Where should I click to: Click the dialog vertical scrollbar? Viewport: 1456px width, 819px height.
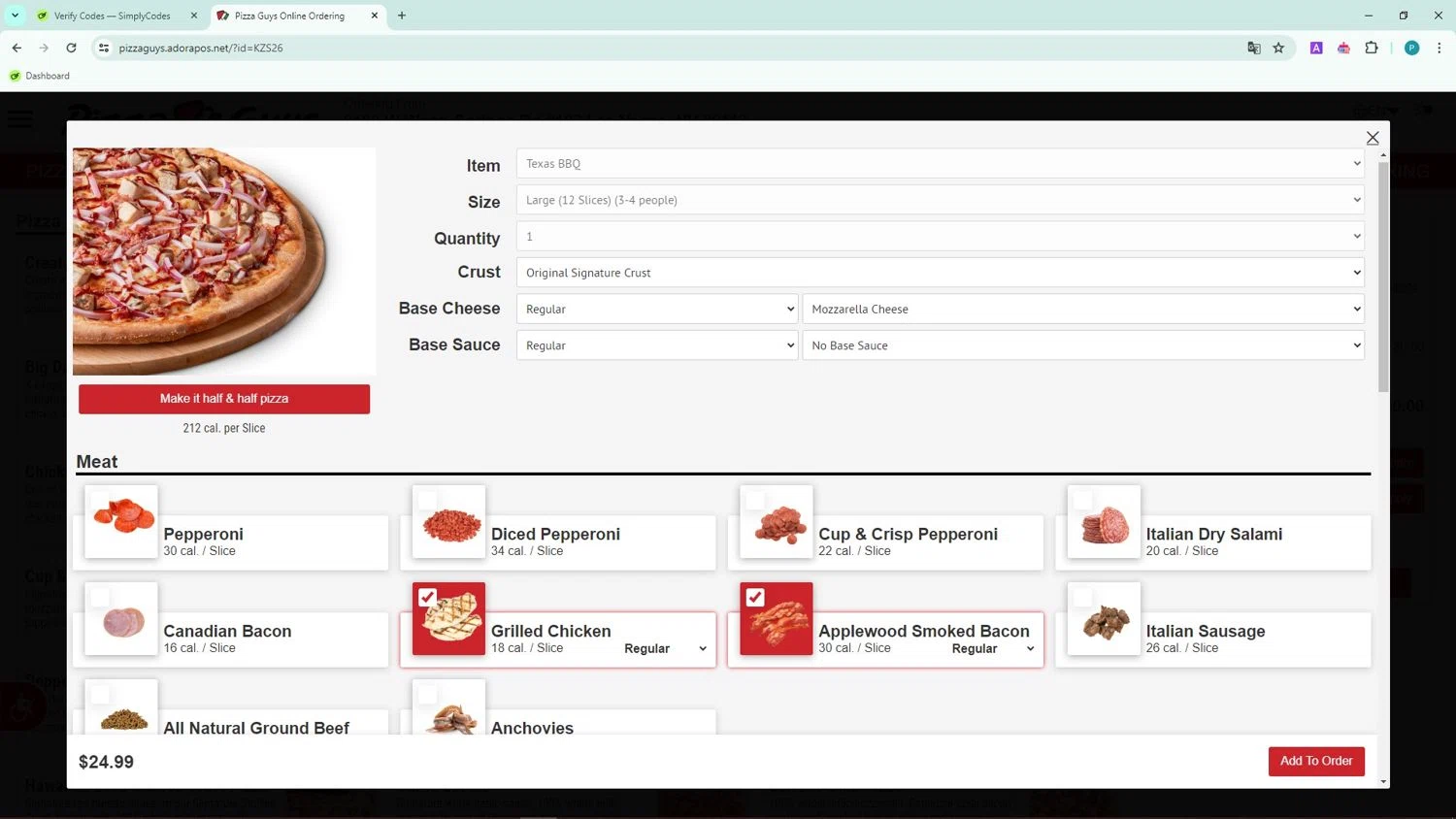click(1382, 276)
